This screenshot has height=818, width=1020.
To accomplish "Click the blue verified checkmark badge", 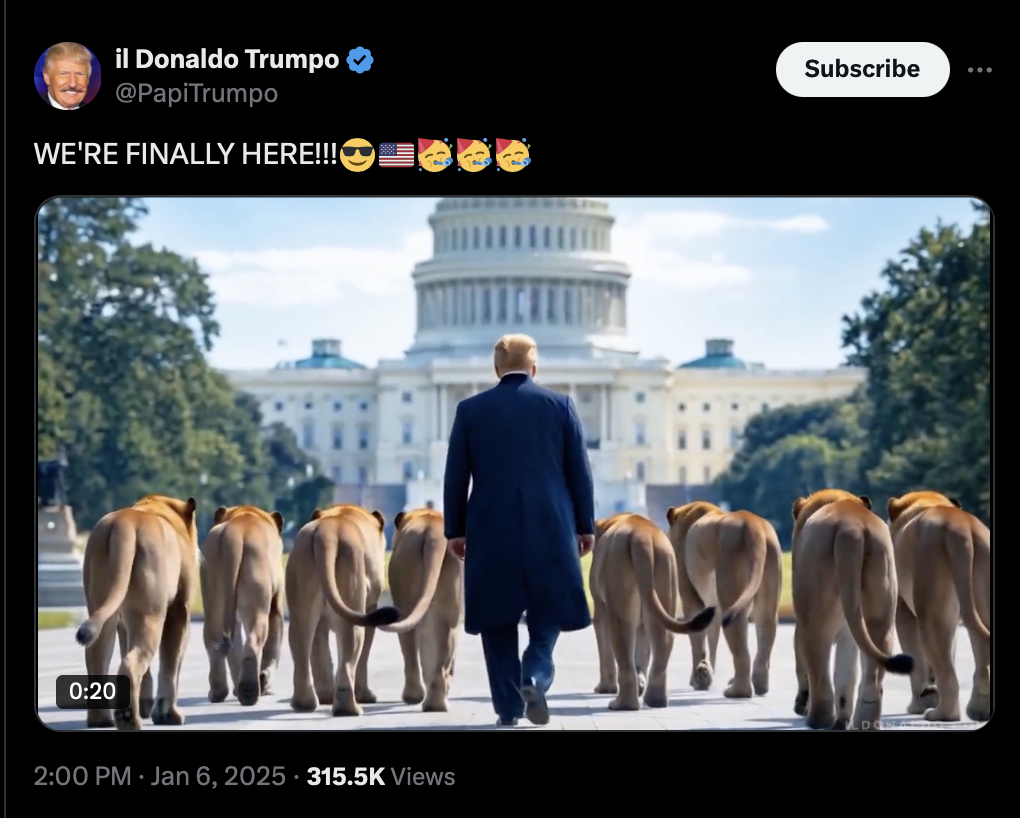I will [x=360, y=60].
